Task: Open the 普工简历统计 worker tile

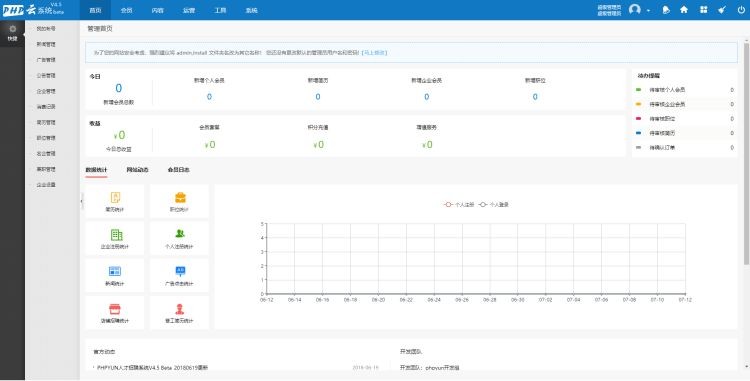Action: pyautogui.click(x=180, y=313)
